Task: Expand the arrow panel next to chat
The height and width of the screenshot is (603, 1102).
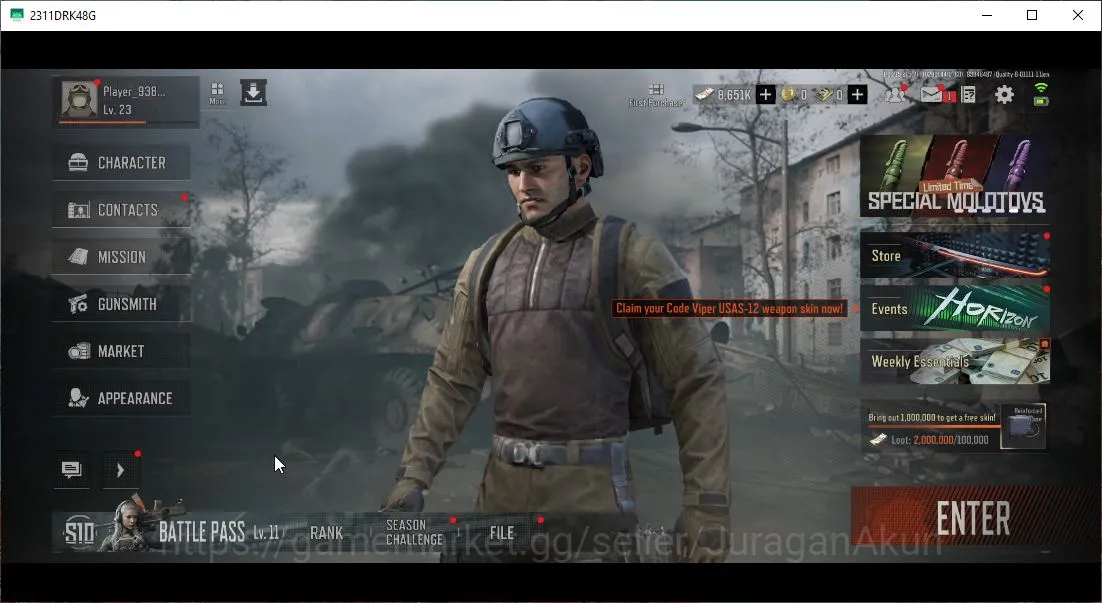Action: [120, 469]
